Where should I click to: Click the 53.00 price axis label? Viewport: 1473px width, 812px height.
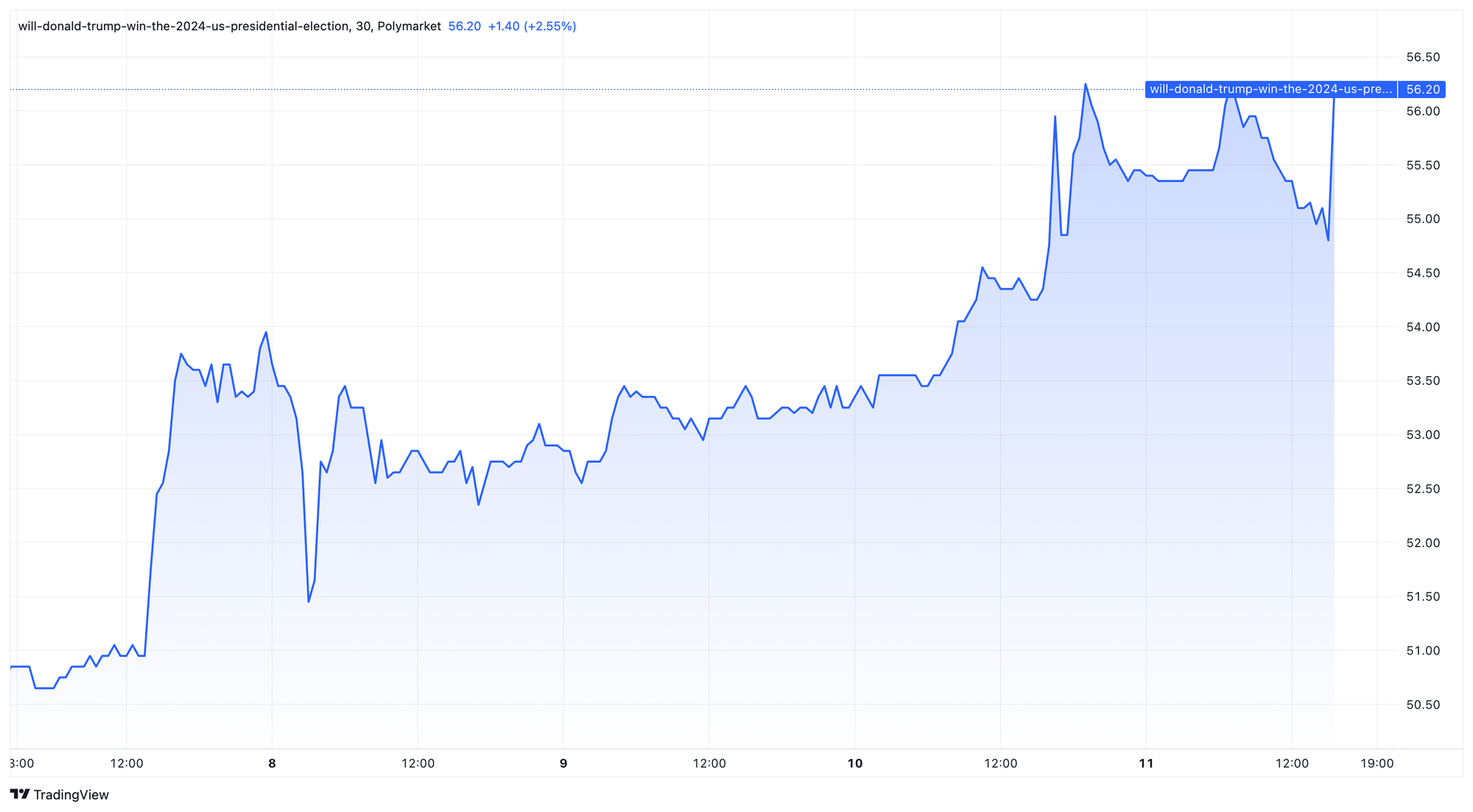click(1423, 435)
